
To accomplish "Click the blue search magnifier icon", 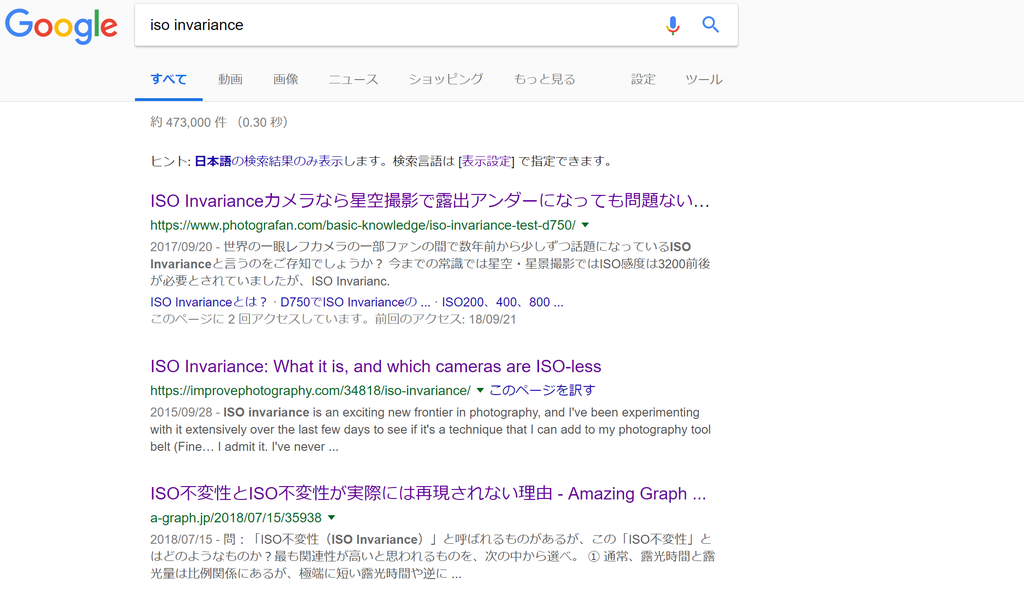I will coord(710,24).
